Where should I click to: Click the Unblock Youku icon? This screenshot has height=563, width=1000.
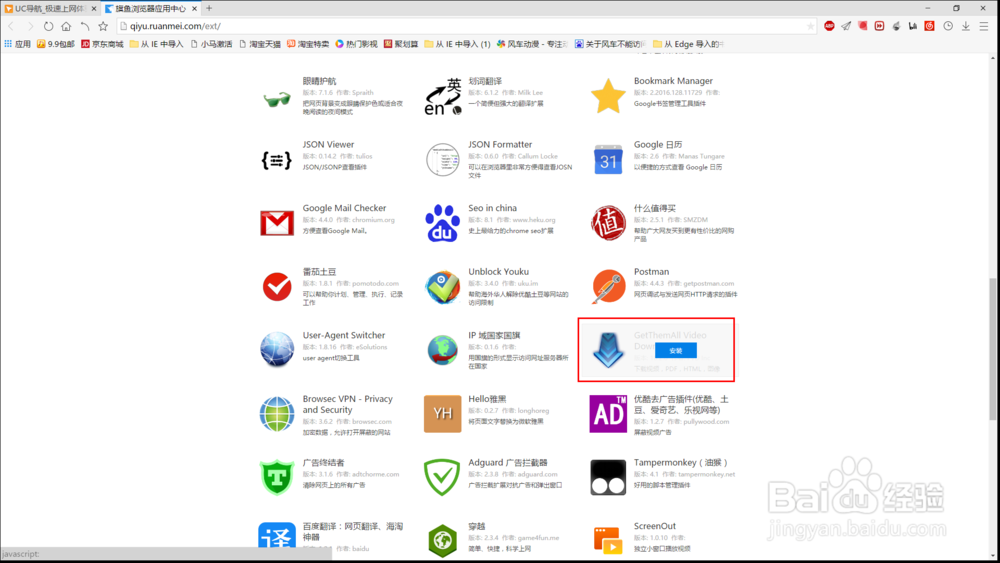(443, 287)
